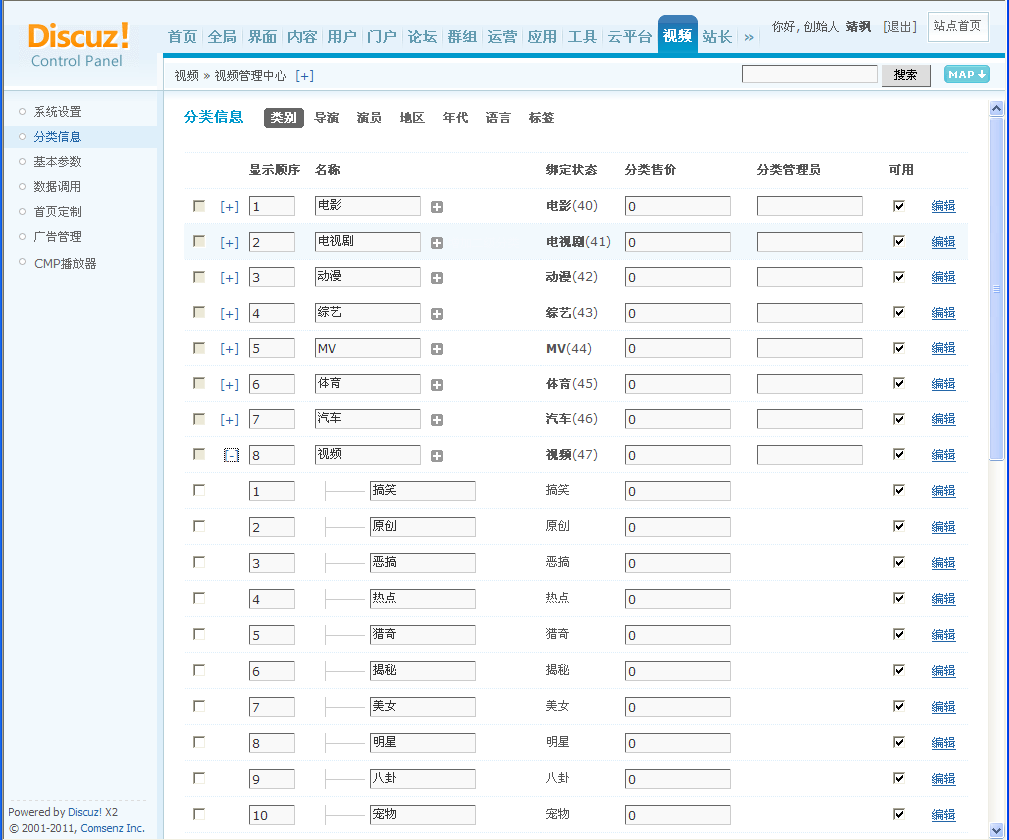Screen dimensions: 1009x840
Task: Click the plus icon beside 电视剧 name field
Action: tap(437, 243)
